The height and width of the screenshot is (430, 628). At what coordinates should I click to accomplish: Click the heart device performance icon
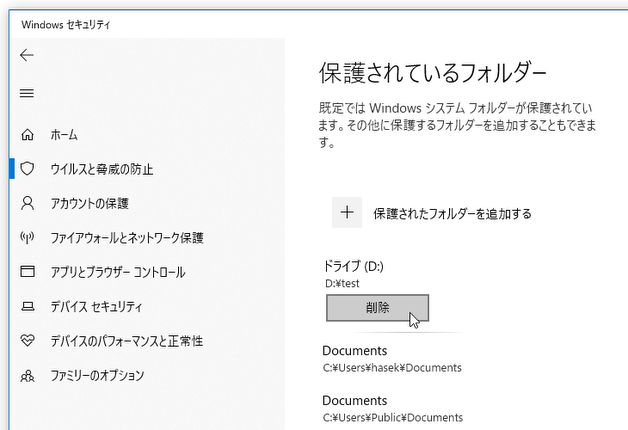[27, 341]
